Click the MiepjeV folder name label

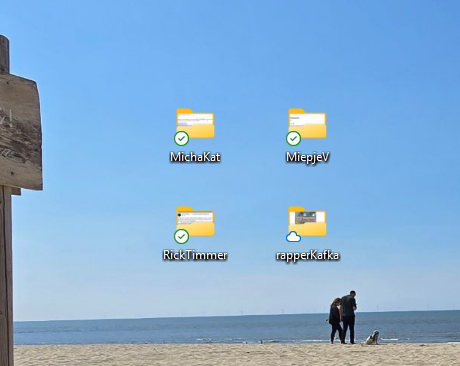pyautogui.click(x=307, y=157)
